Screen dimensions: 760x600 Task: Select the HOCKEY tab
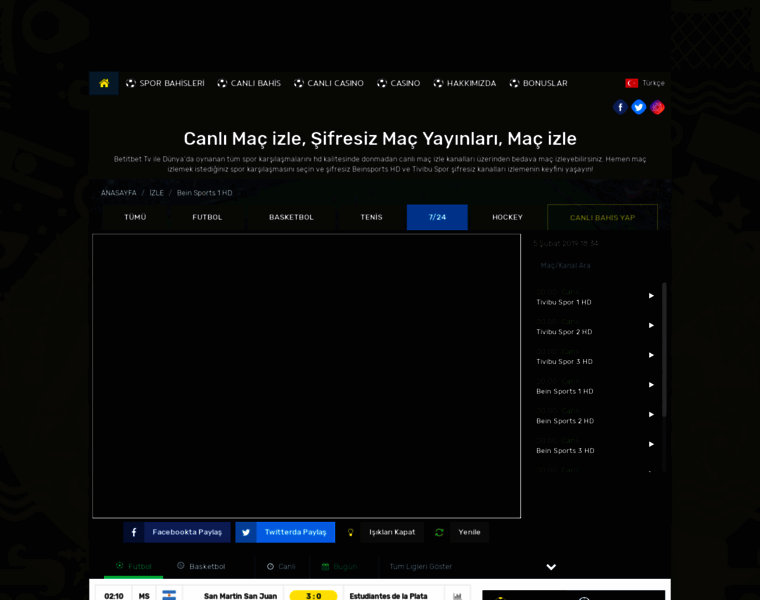click(x=507, y=217)
